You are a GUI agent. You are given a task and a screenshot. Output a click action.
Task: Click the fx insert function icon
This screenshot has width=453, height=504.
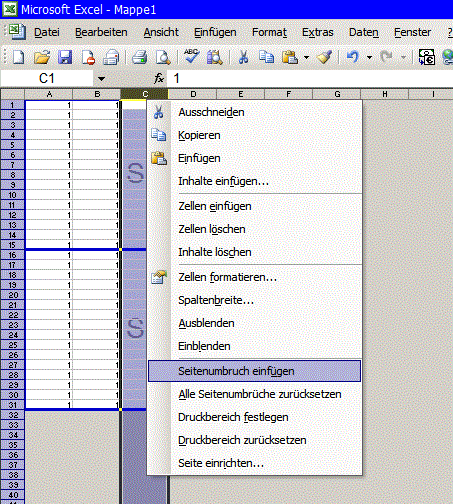pyautogui.click(x=159, y=79)
